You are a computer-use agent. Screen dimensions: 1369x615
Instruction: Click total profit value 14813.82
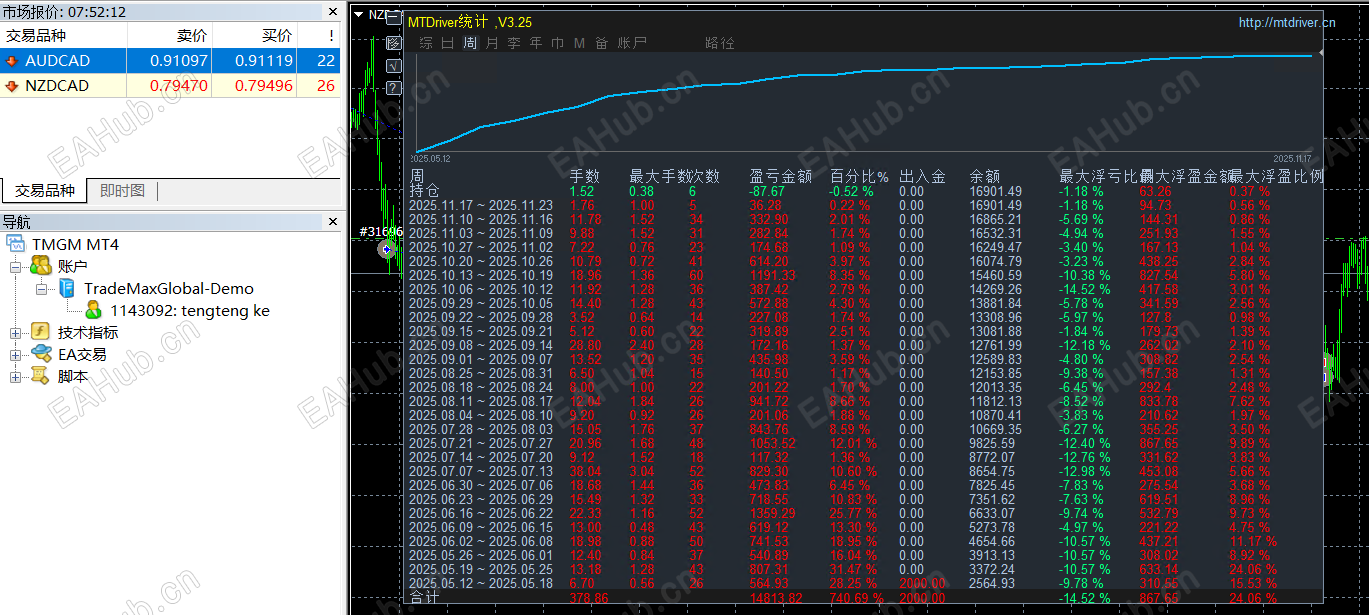[776, 597]
